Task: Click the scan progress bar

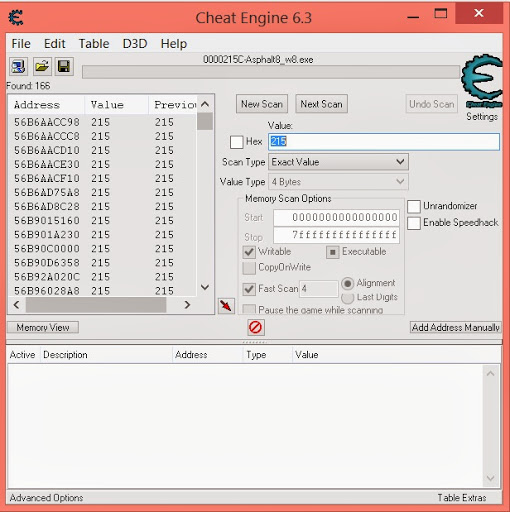Action: click(271, 72)
